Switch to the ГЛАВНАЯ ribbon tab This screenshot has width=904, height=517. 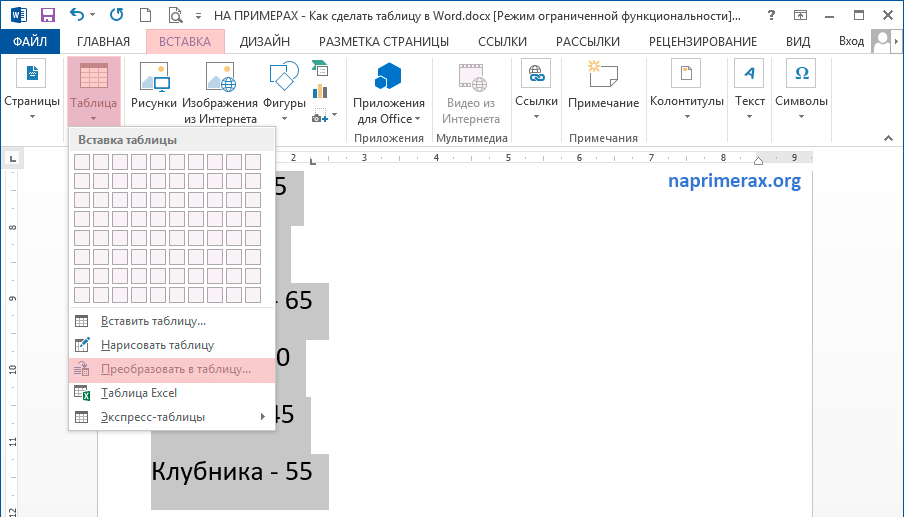pos(103,41)
